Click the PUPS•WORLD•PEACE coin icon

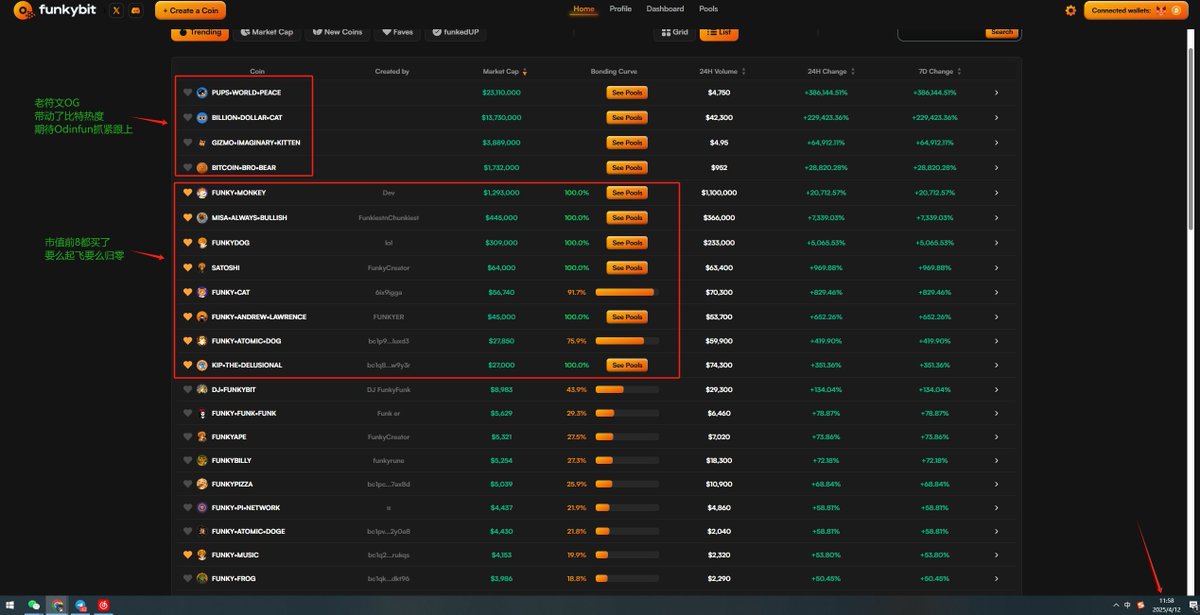tap(202, 92)
